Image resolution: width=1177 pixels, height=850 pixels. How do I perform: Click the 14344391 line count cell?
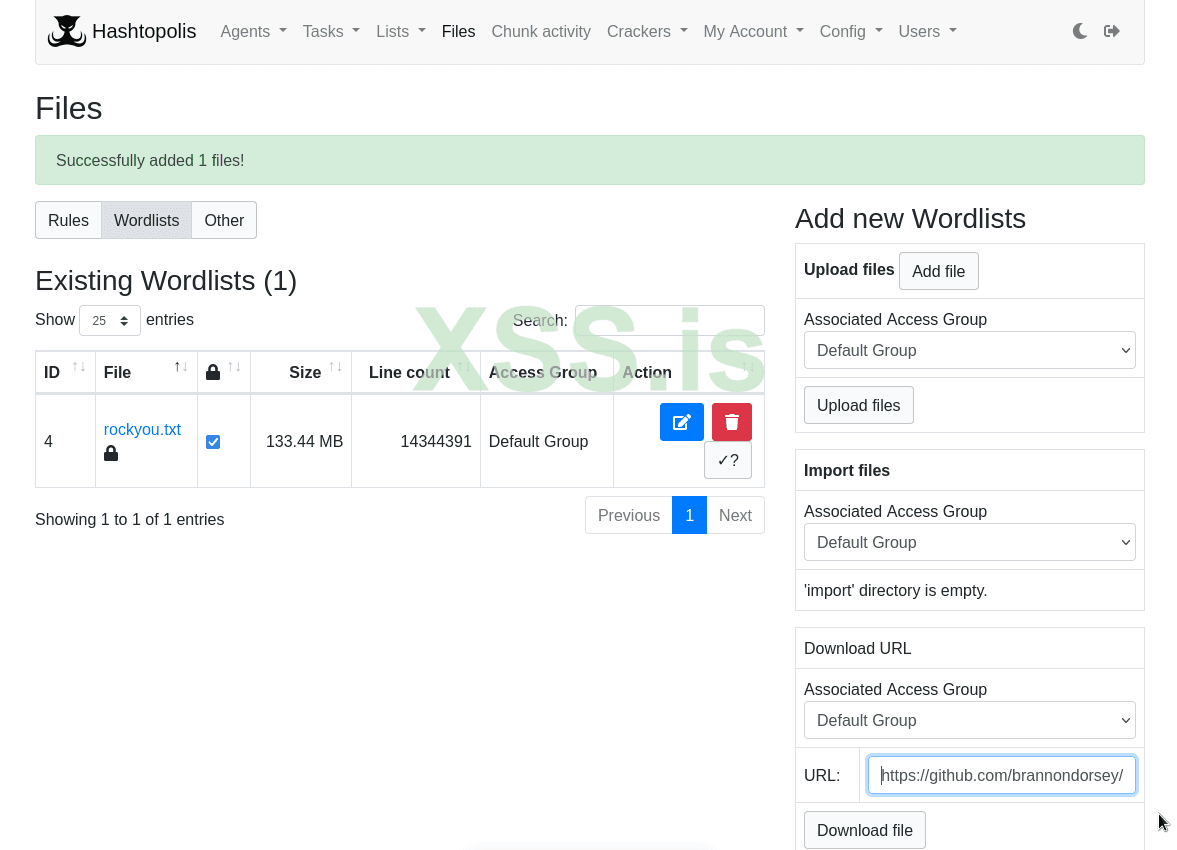416,442
